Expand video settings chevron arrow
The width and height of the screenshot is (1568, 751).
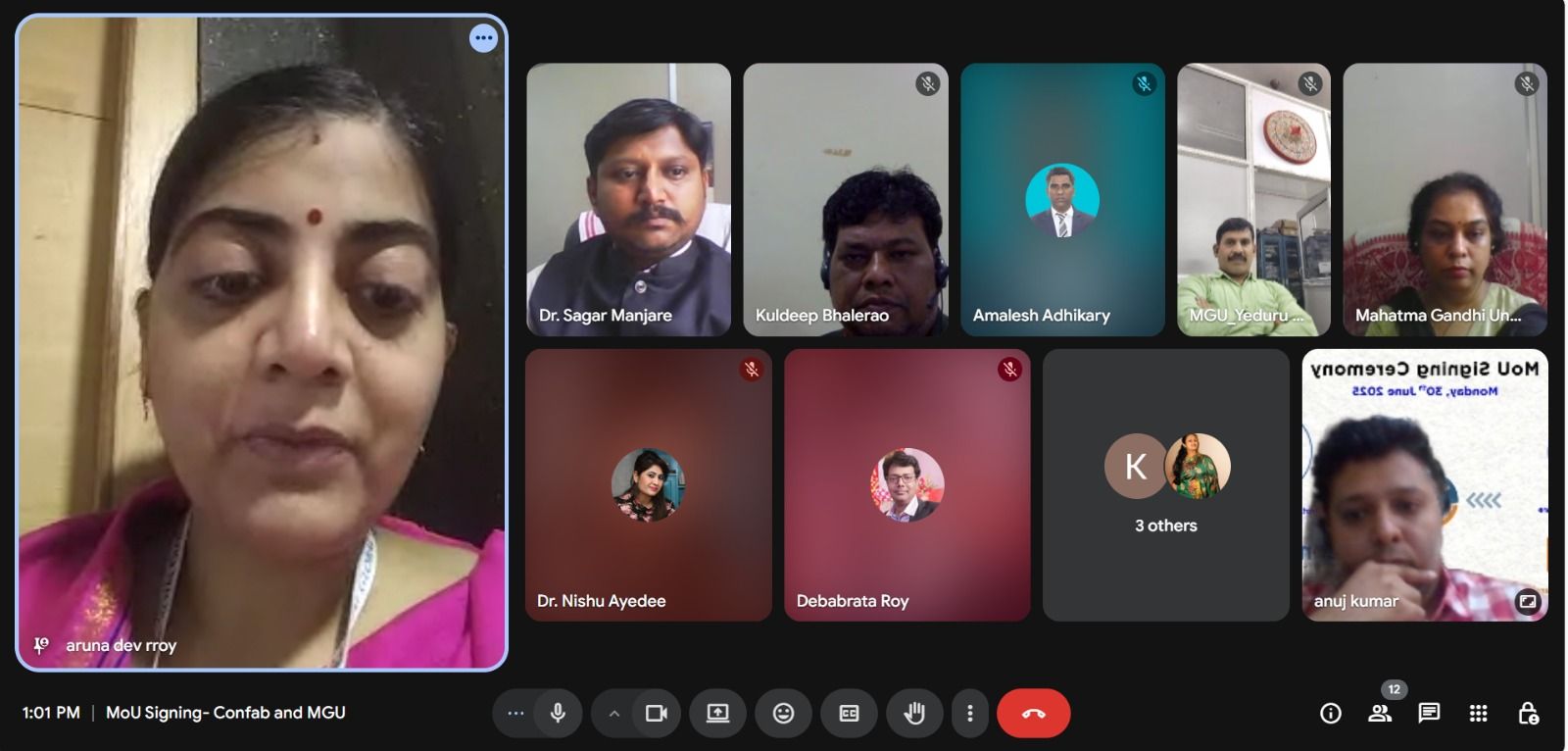pos(614,714)
